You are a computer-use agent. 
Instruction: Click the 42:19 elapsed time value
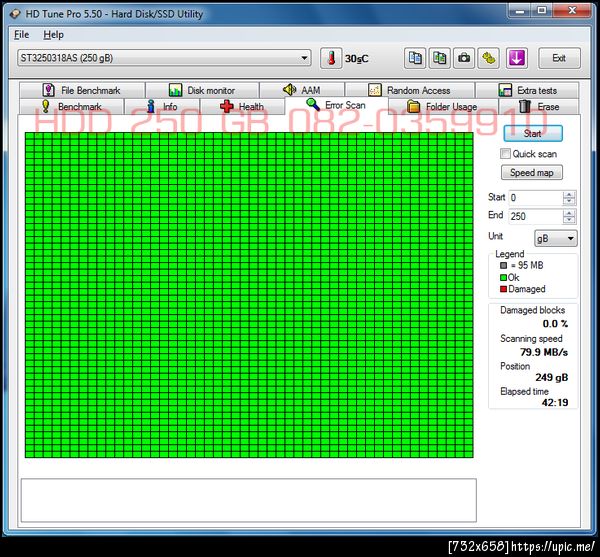[x=555, y=402]
